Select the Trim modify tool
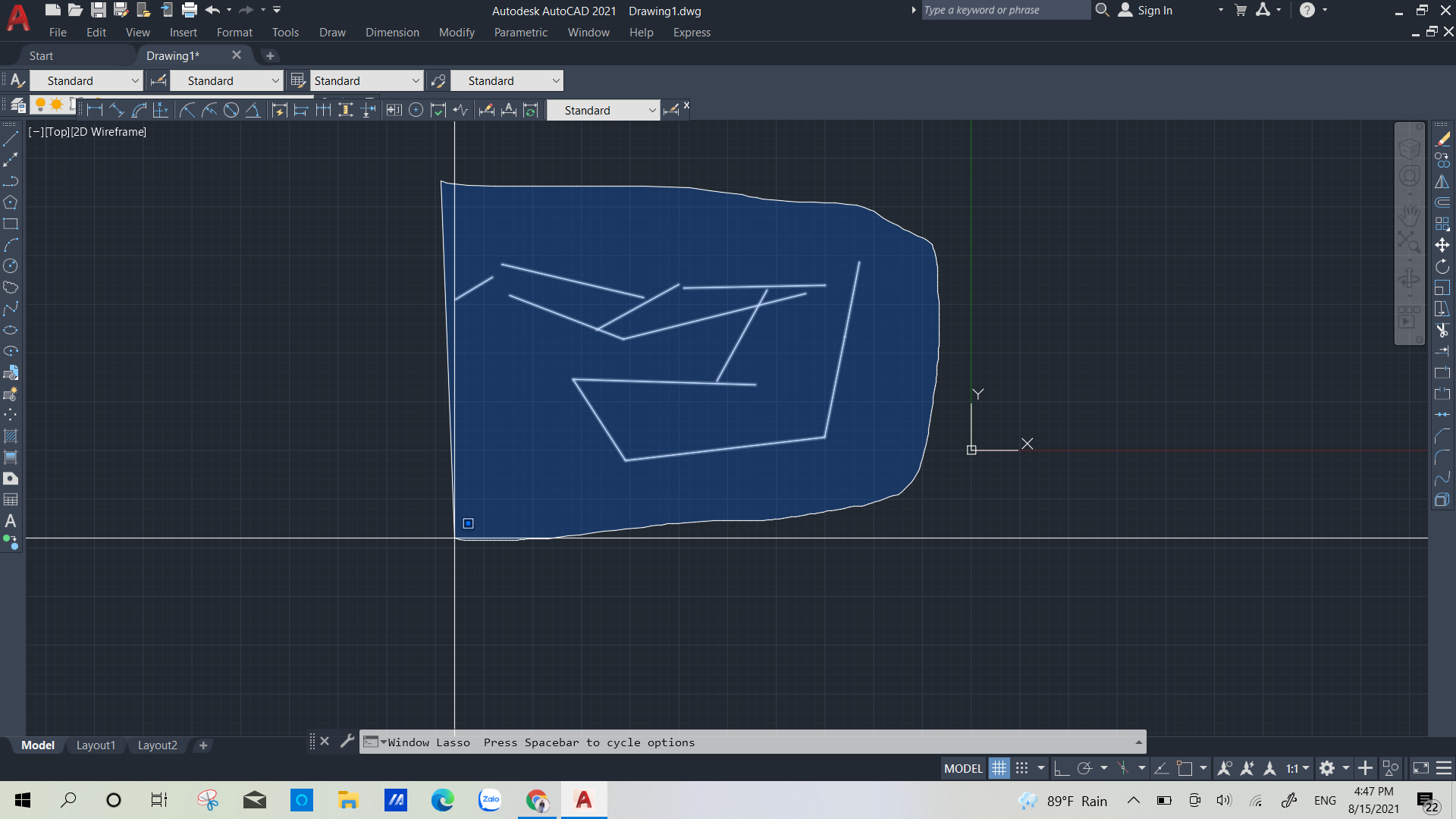This screenshot has width=1456, height=819. click(1442, 330)
